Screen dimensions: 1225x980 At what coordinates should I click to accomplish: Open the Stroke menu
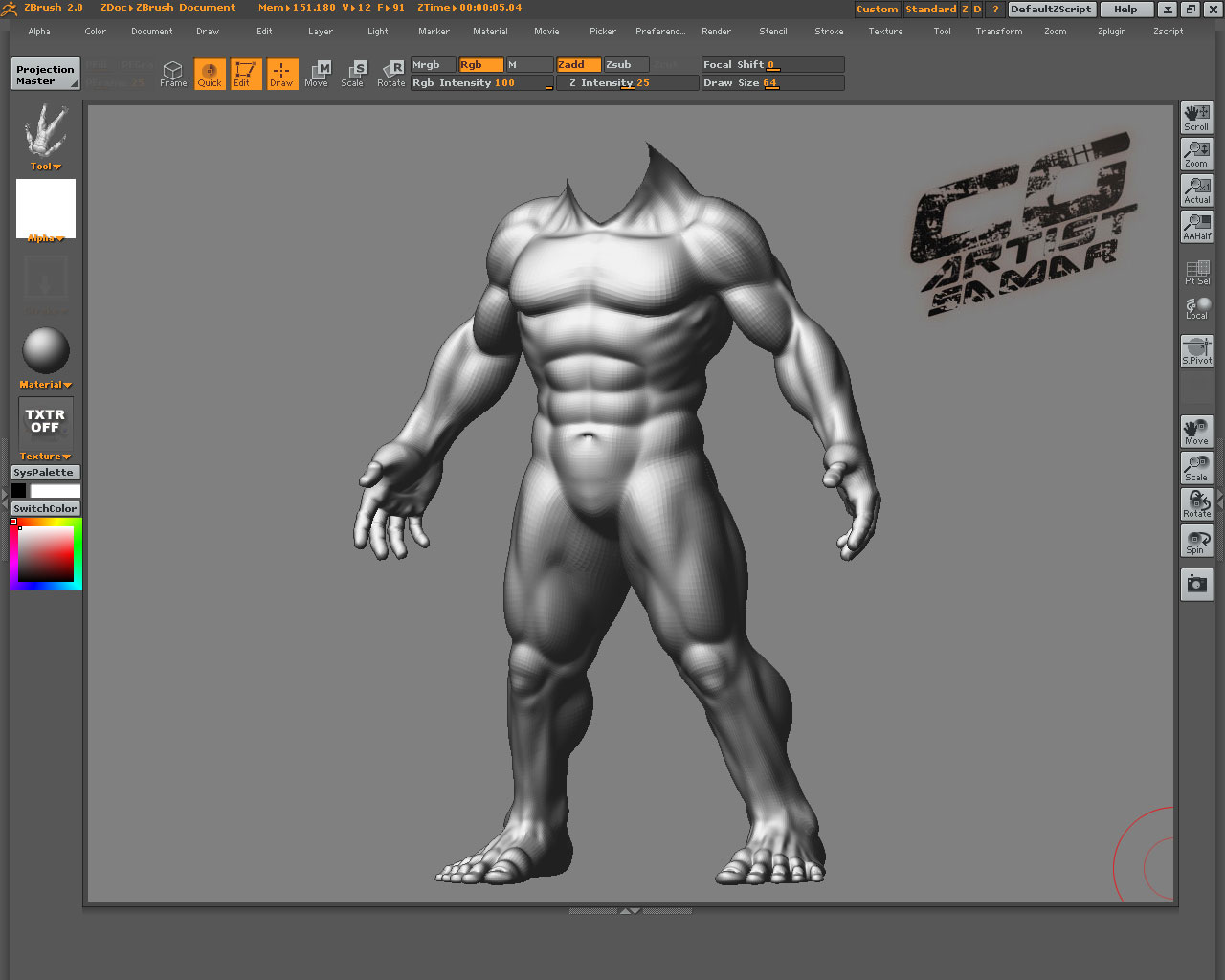[x=829, y=32]
